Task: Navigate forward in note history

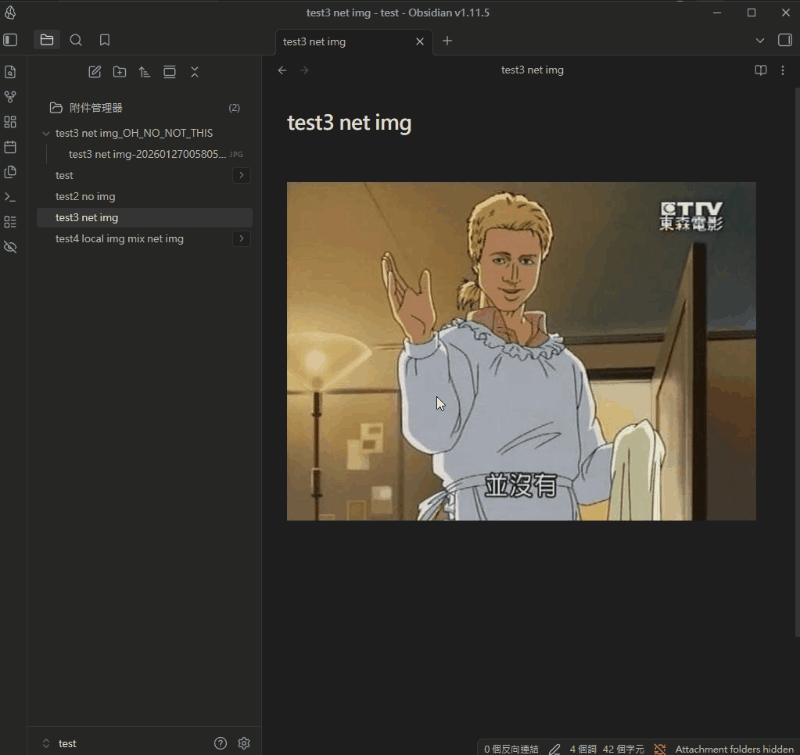Action: (304, 70)
